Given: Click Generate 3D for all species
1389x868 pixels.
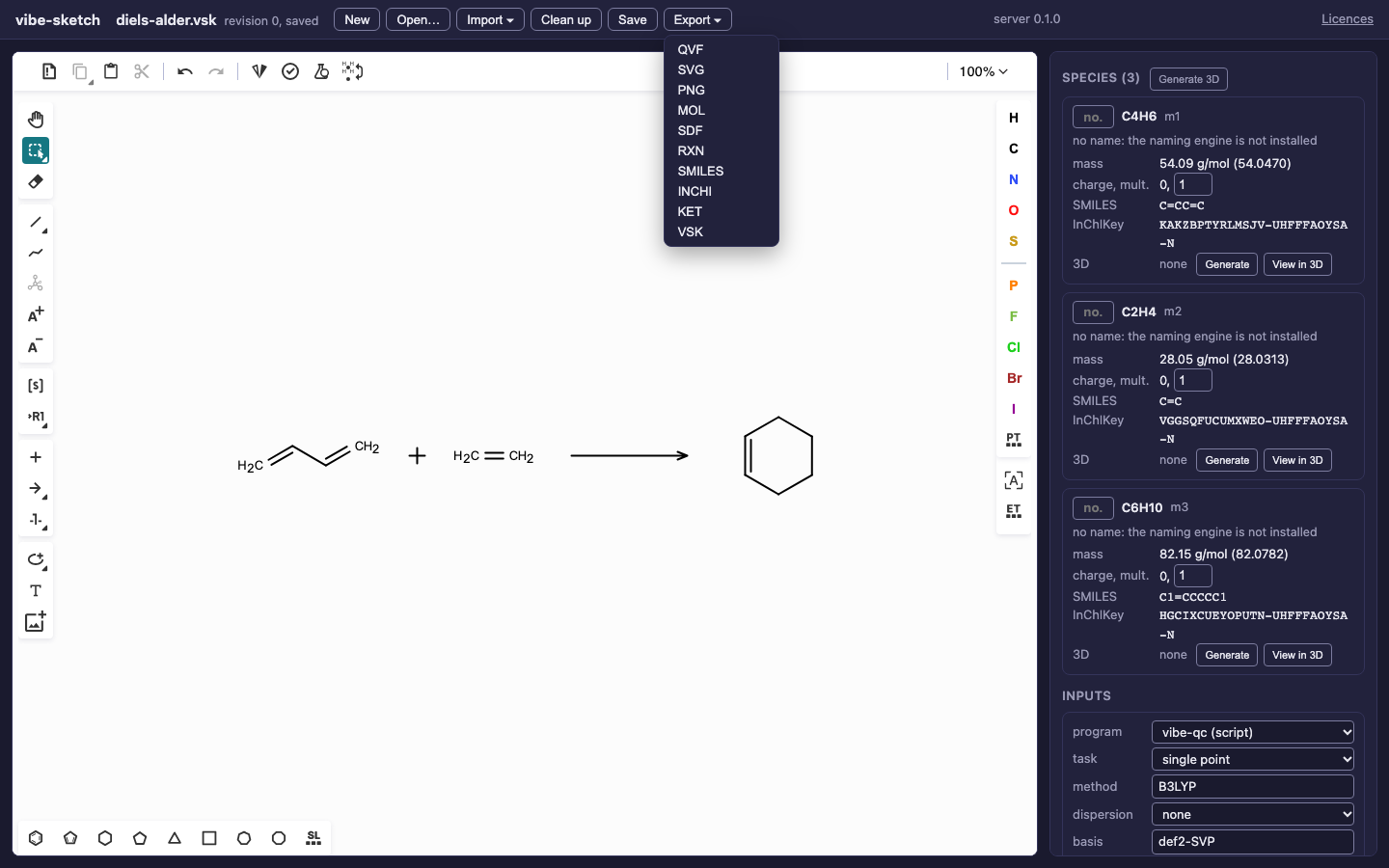Looking at the screenshot, I should point(1188,79).
